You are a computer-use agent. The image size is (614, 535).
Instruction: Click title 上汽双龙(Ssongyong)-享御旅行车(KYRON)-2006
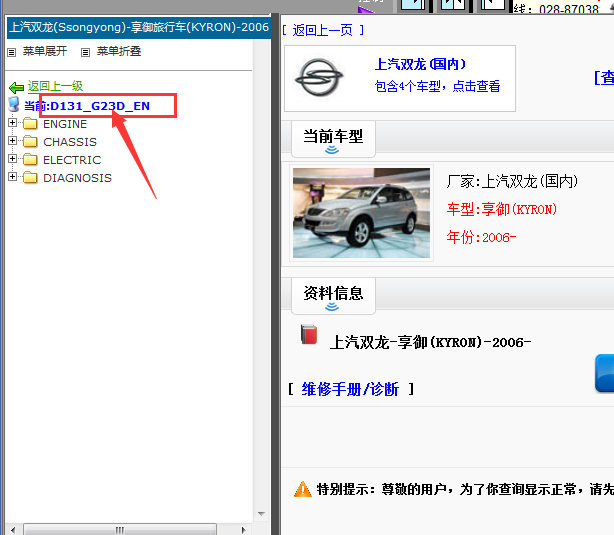coord(139,27)
